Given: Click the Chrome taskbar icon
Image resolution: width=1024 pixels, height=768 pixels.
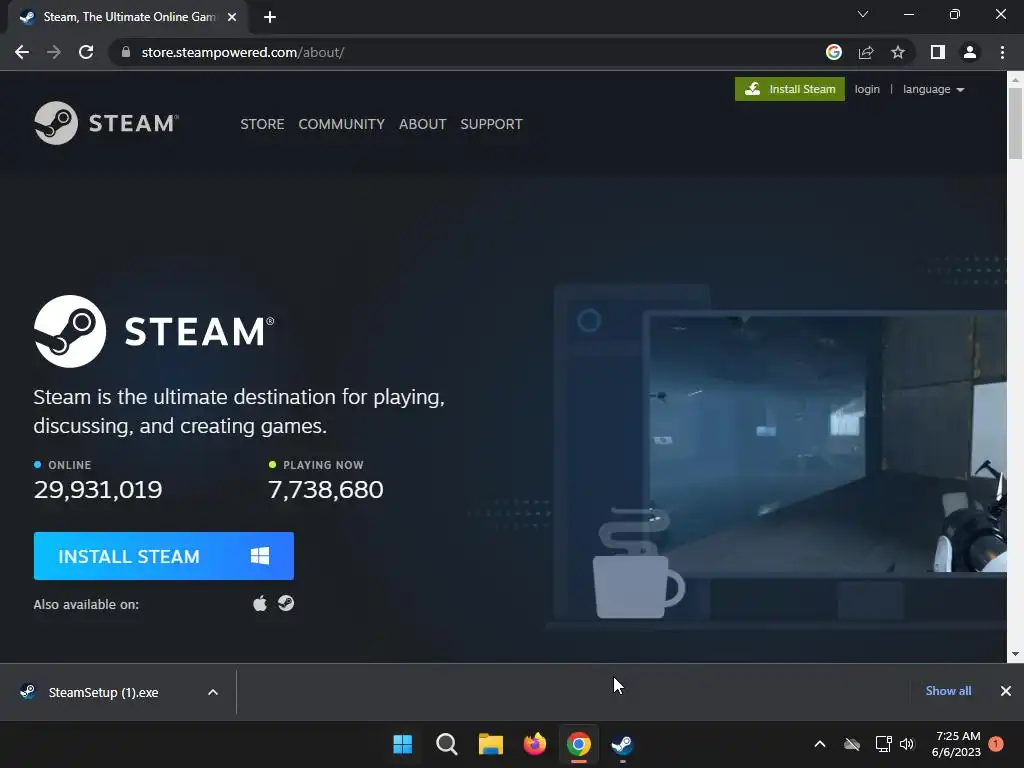Looking at the screenshot, I should click(x=579, y=744).
